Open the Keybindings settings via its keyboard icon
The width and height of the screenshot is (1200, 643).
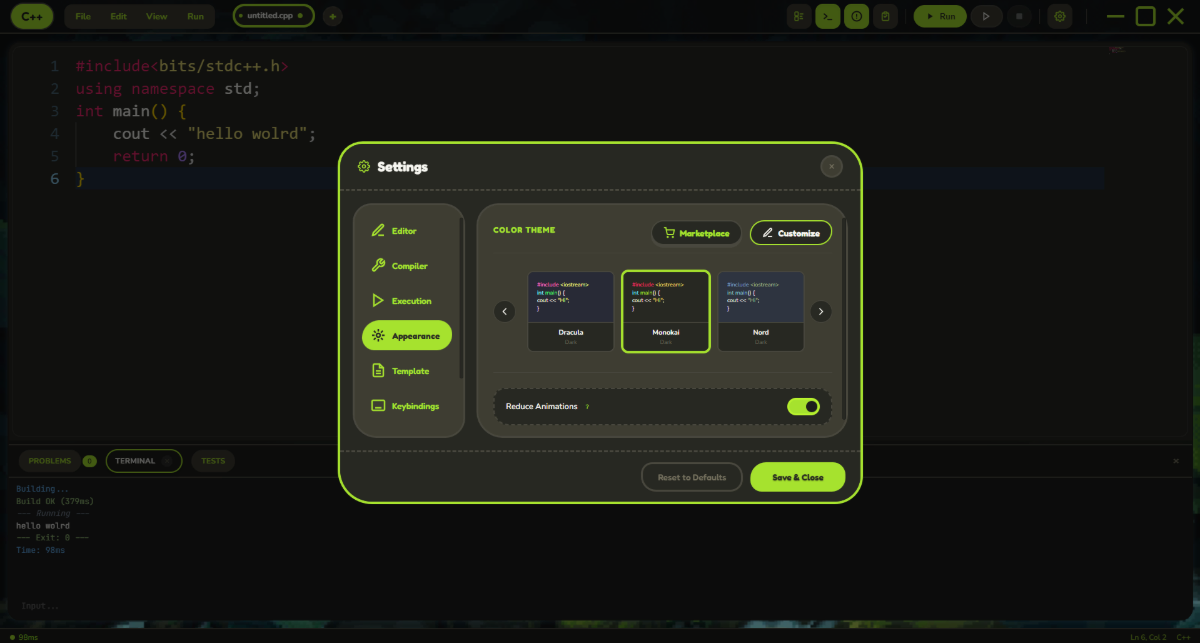[379, 406]
